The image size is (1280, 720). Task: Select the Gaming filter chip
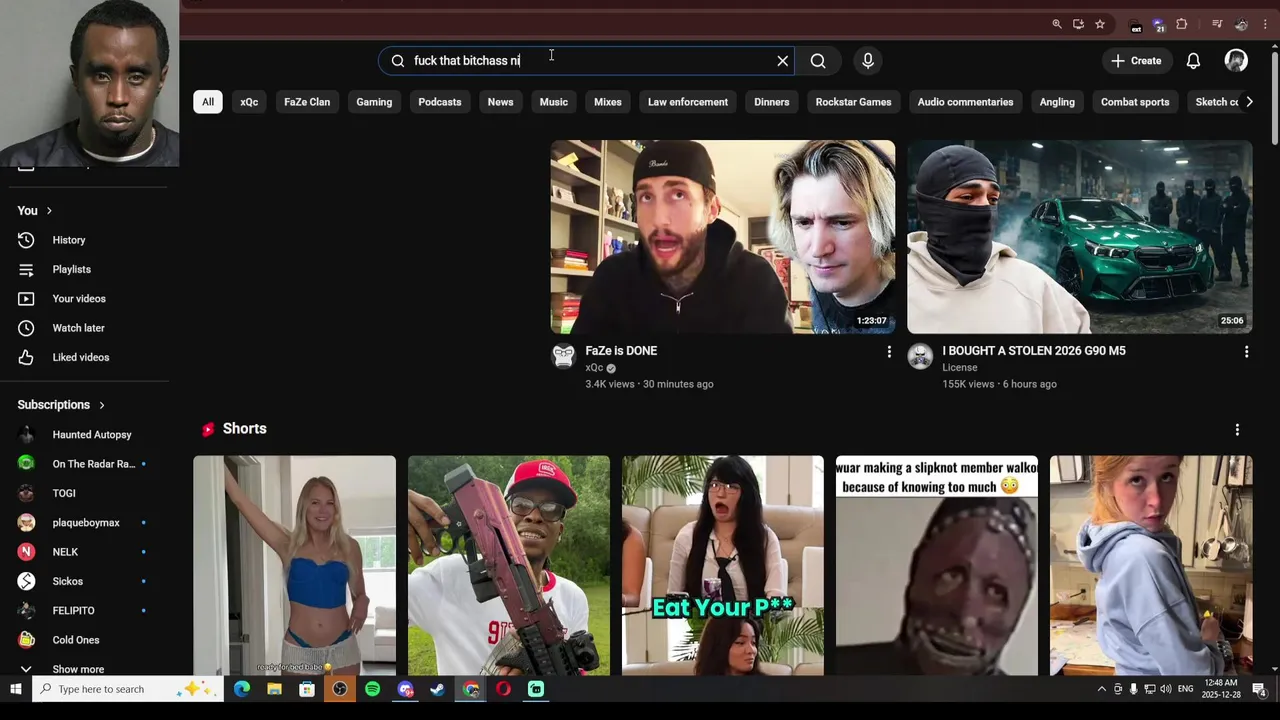pyautogui.click(x=374, y=102)
